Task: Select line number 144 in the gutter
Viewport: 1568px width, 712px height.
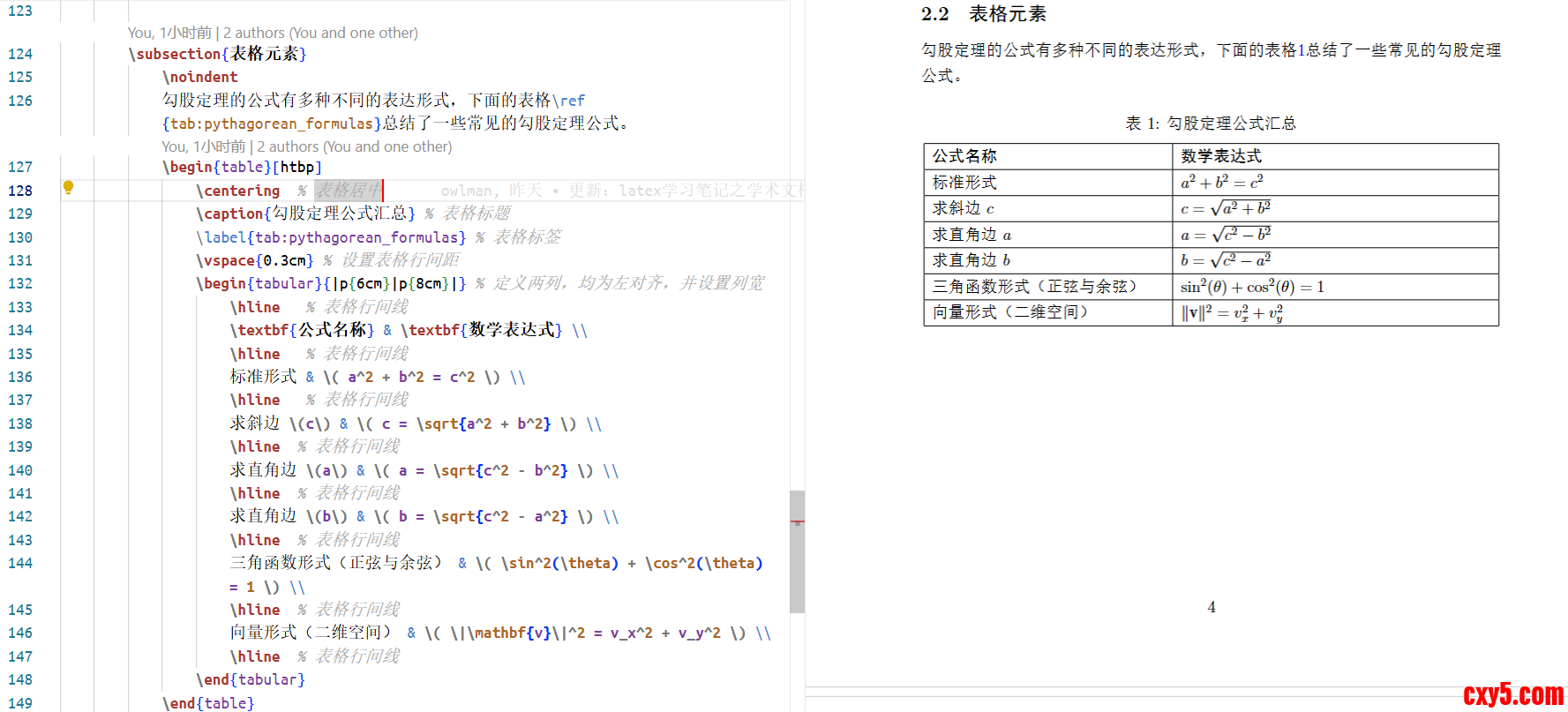Action: [x=20, y=563]
